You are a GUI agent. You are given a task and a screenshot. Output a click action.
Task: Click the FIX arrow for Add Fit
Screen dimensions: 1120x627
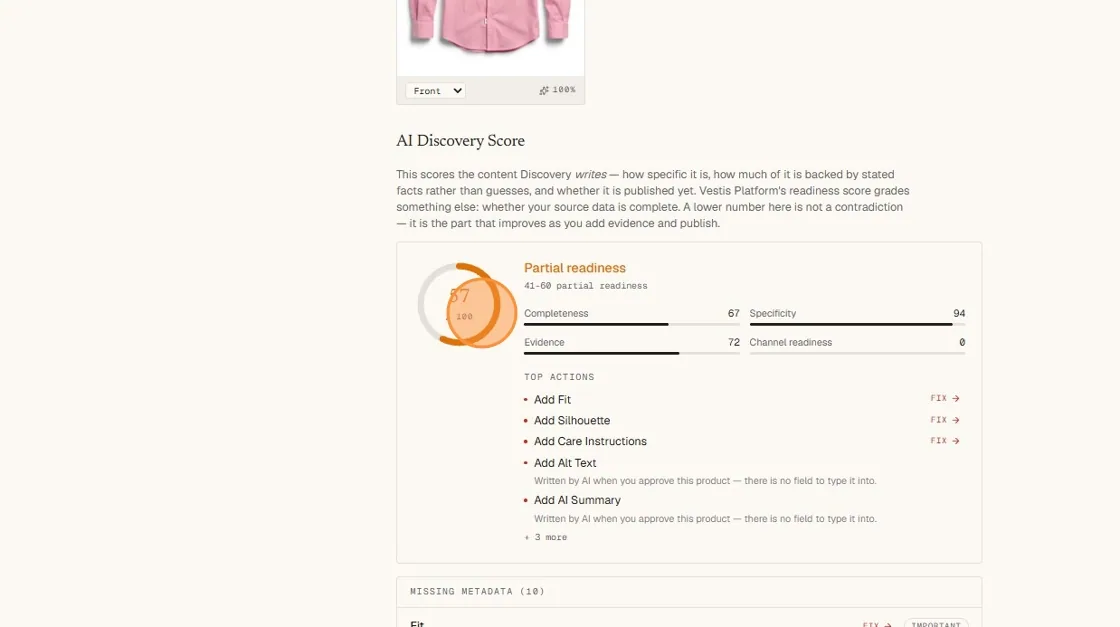(944, 398)
